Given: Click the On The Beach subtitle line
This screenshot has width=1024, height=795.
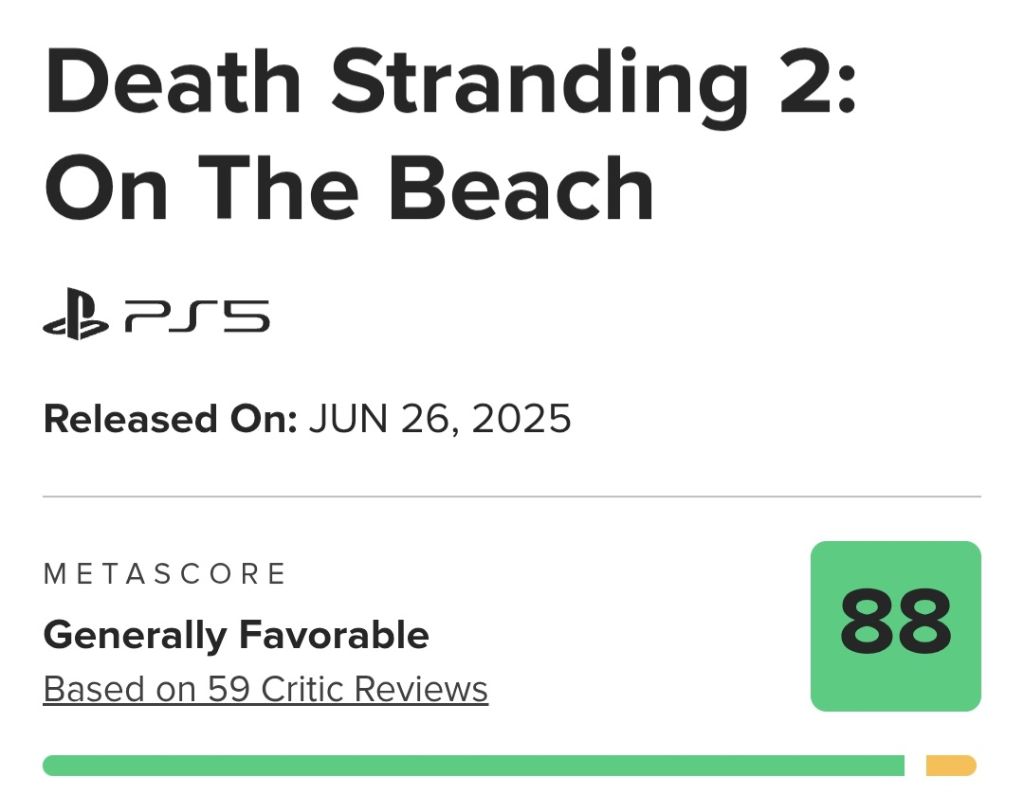Looking at the screenshot, I should pyautogui.click(x=349, y=188).
